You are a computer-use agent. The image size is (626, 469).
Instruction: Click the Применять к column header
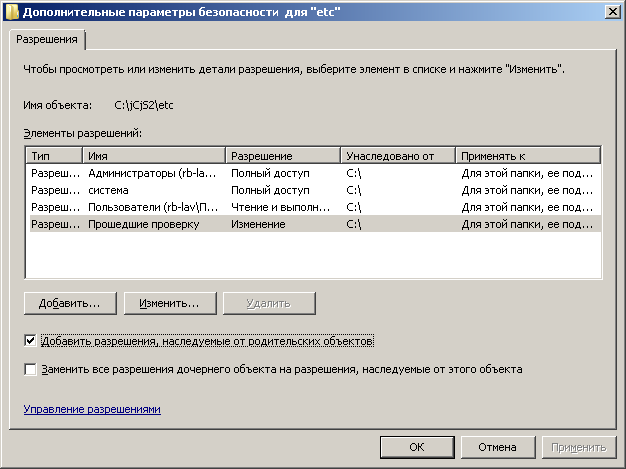pyautogui.click(x=527, y=156)
